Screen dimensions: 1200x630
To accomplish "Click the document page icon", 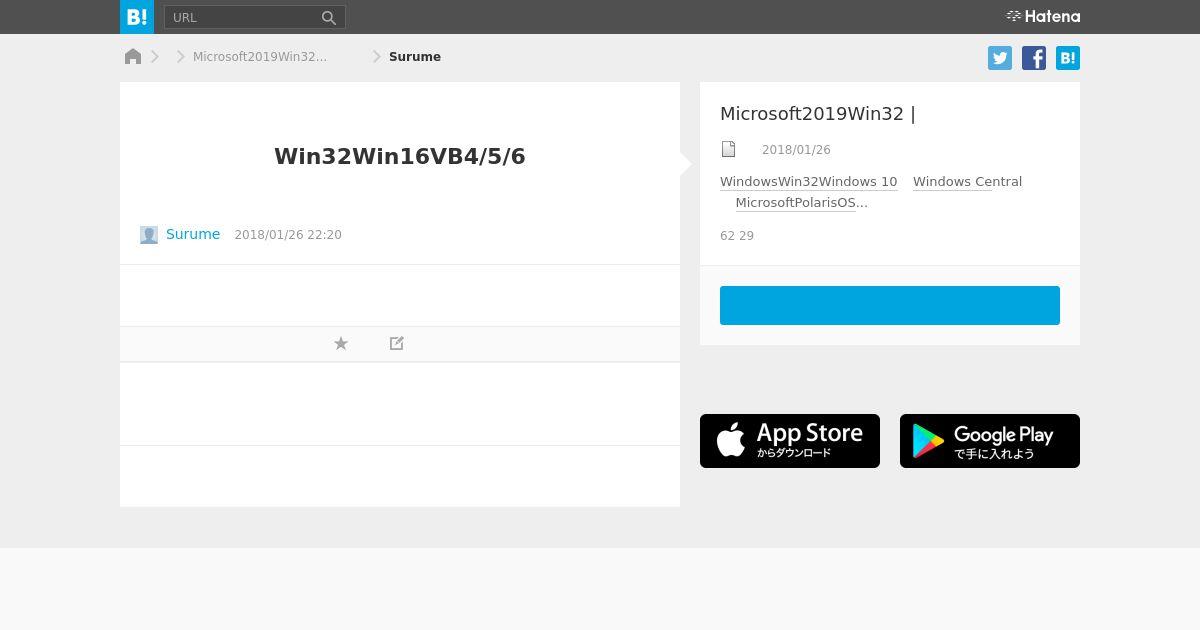I will point(729,149).
